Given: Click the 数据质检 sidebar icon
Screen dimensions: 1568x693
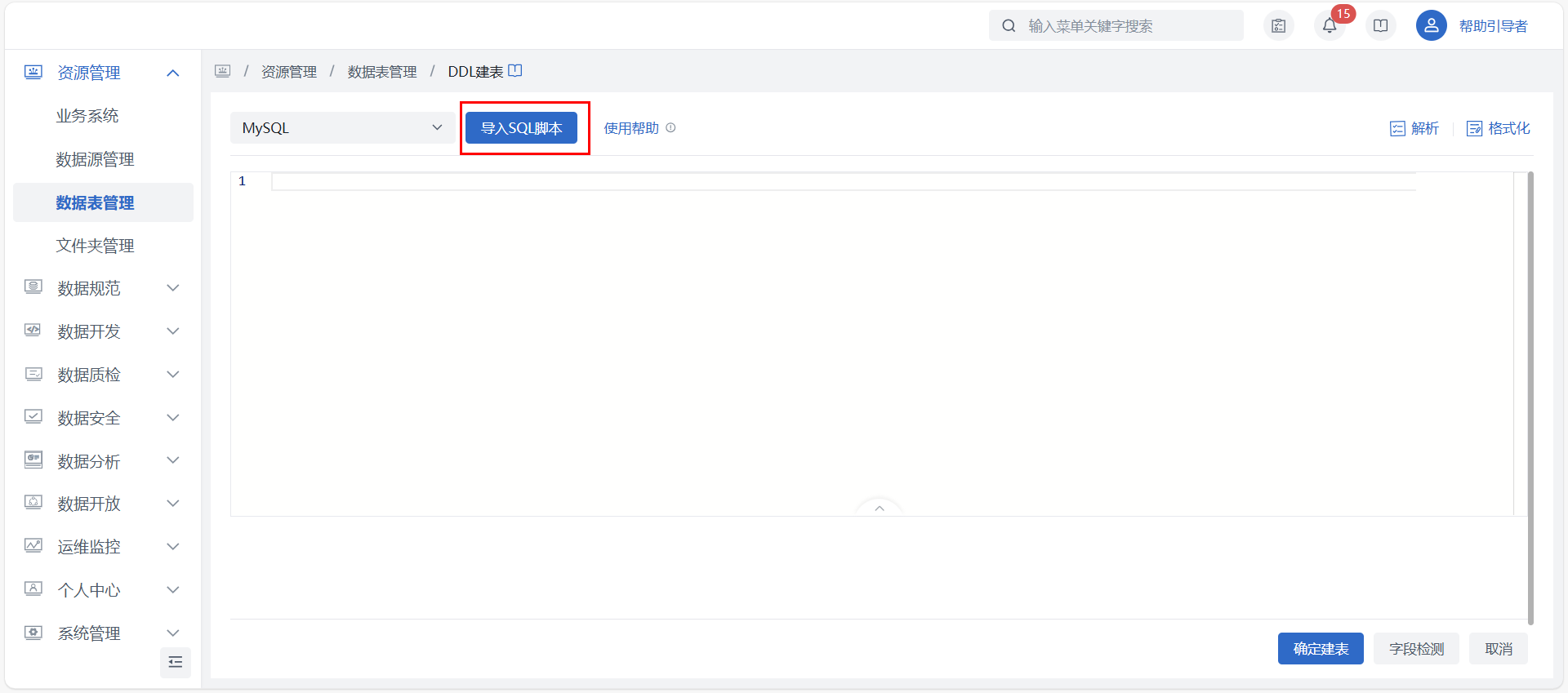Looking at the screenshot, I should point(33,374).
